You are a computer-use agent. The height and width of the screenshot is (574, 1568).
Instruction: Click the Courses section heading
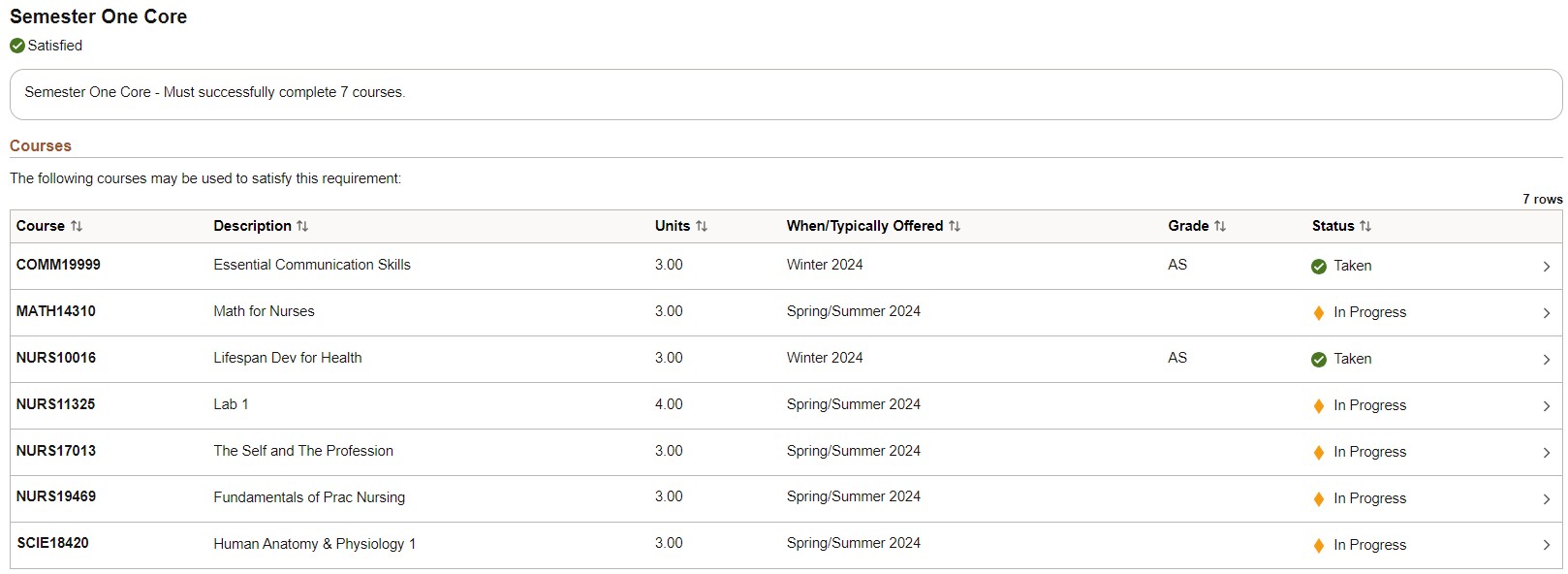[x=41, y=146]
